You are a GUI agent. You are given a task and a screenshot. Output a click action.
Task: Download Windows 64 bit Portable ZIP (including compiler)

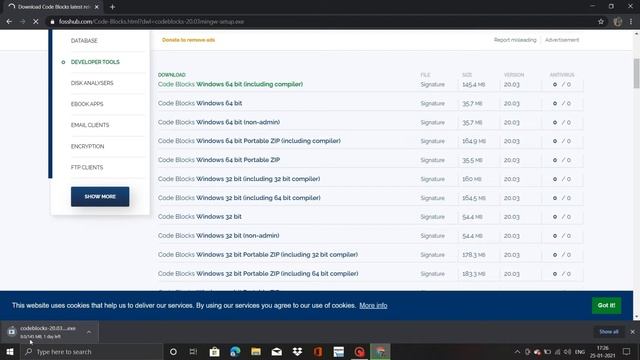pyautogui.click(x=249, y=141)
